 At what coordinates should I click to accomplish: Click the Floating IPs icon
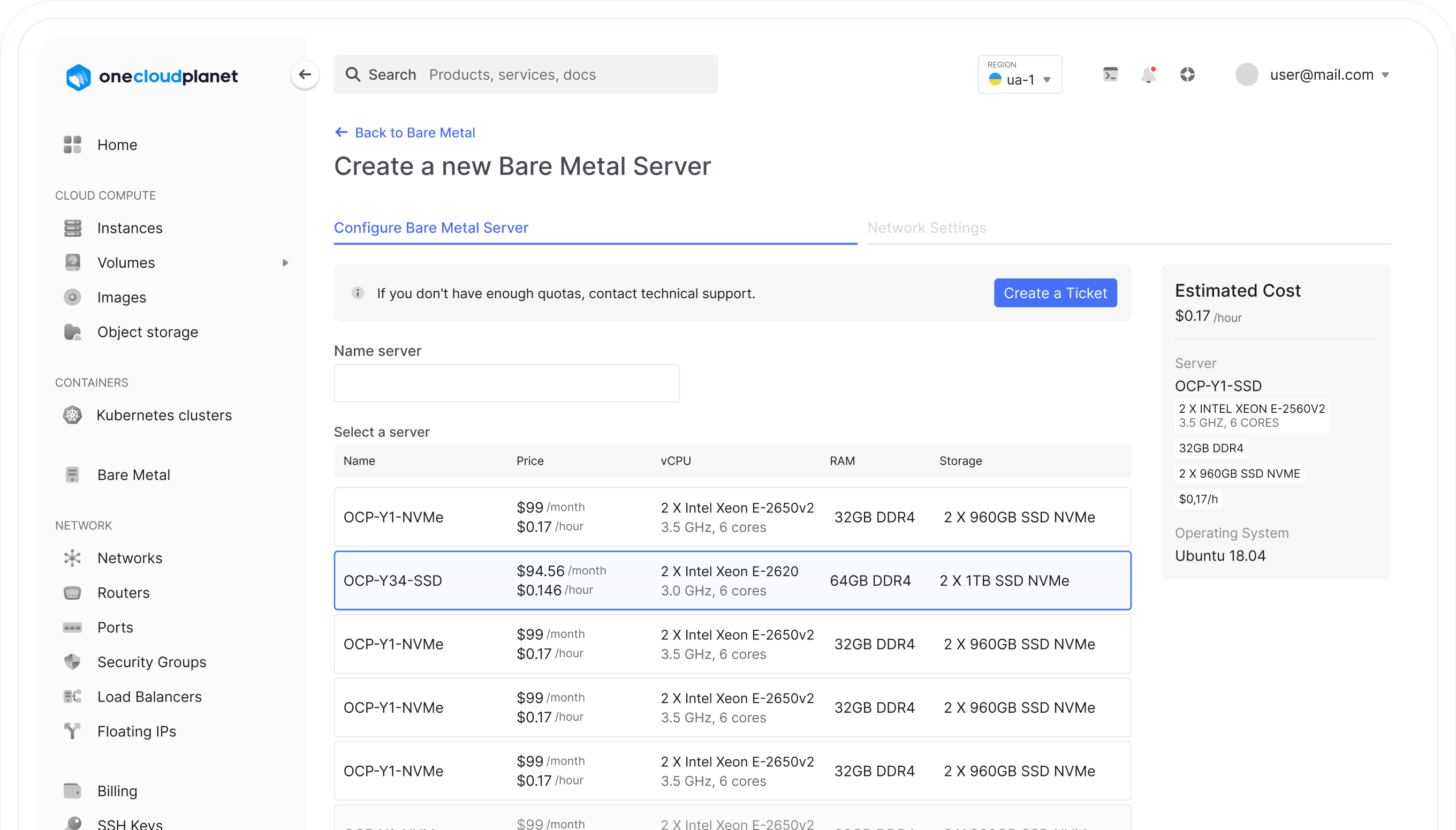pos(72,731)
